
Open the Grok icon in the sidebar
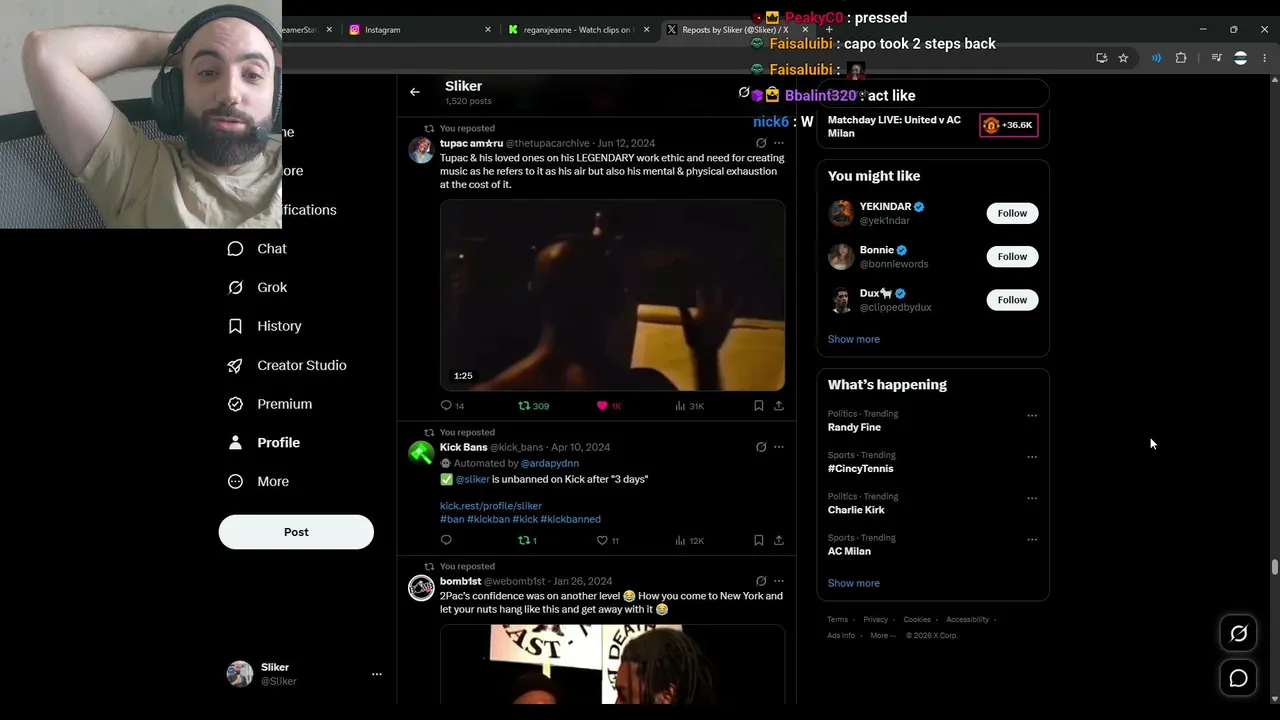235,287
